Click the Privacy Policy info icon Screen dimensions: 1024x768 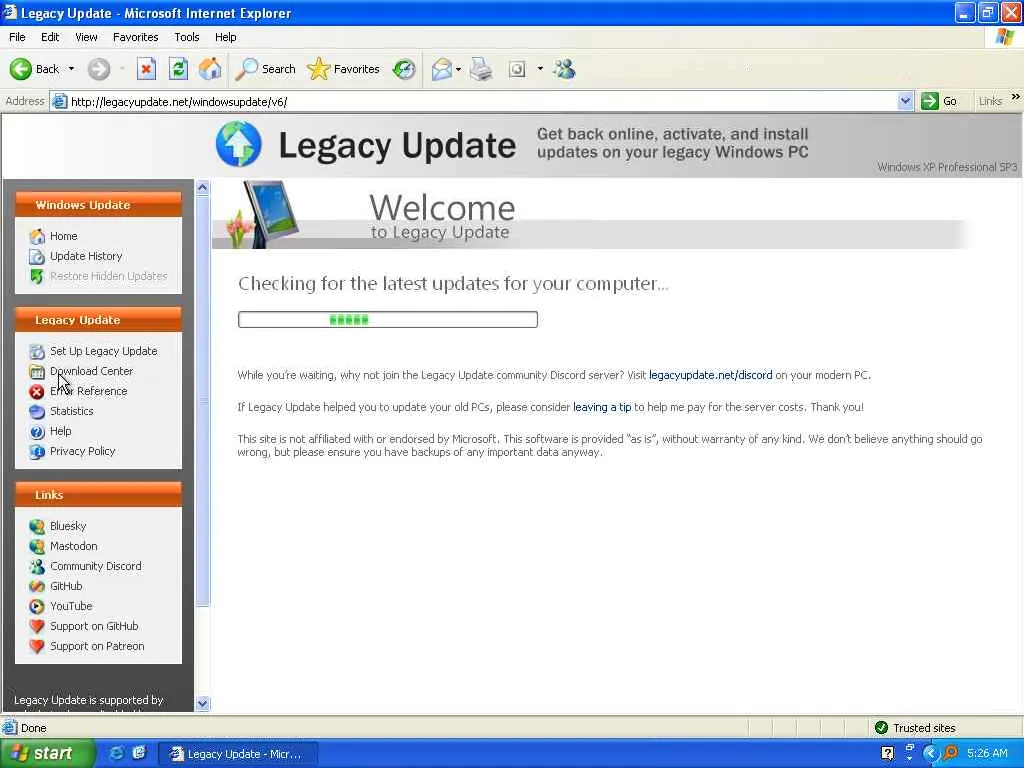[x=37, y=451]
